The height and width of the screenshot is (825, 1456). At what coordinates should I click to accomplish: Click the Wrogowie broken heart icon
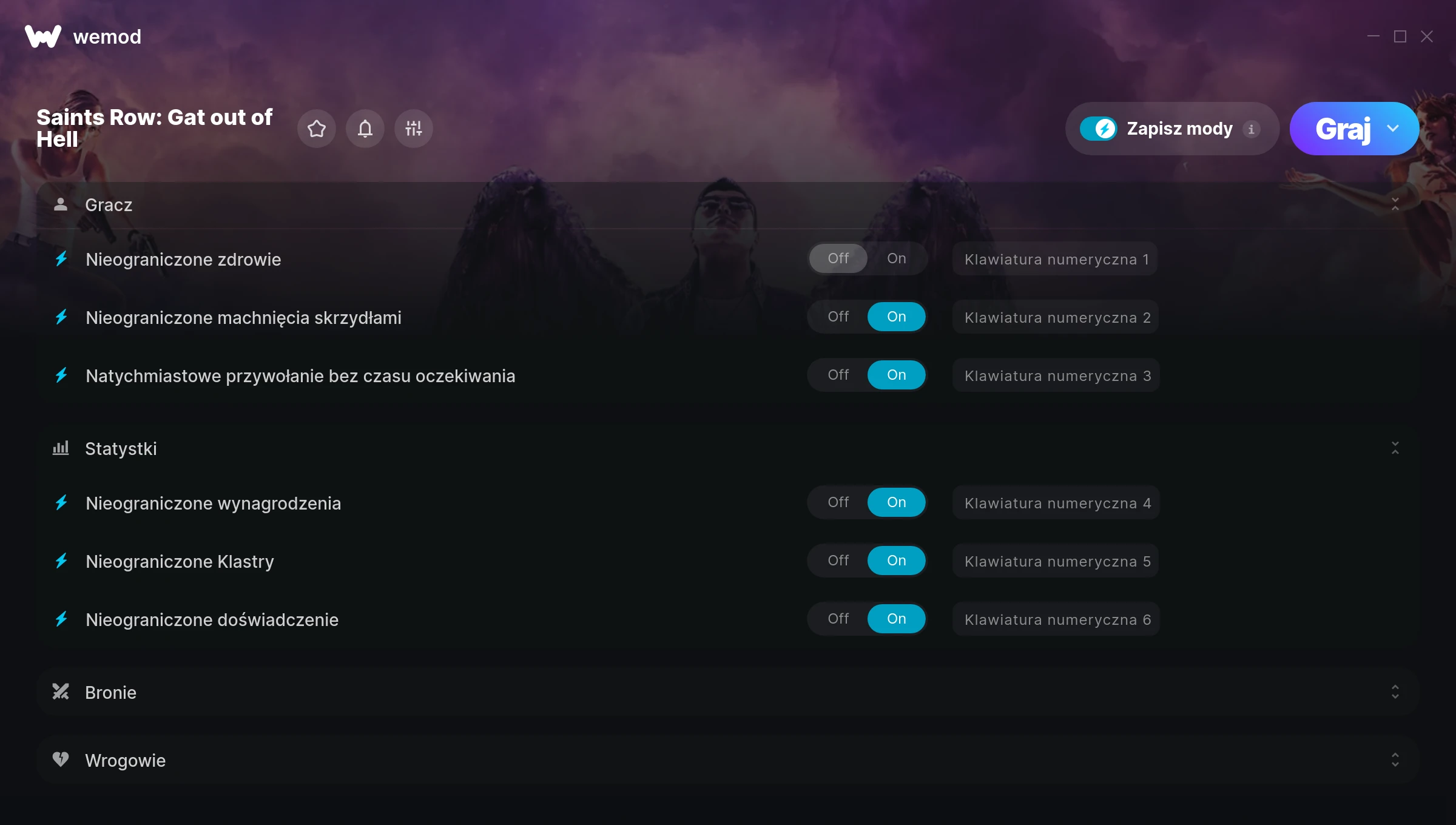tap(61, 759)
